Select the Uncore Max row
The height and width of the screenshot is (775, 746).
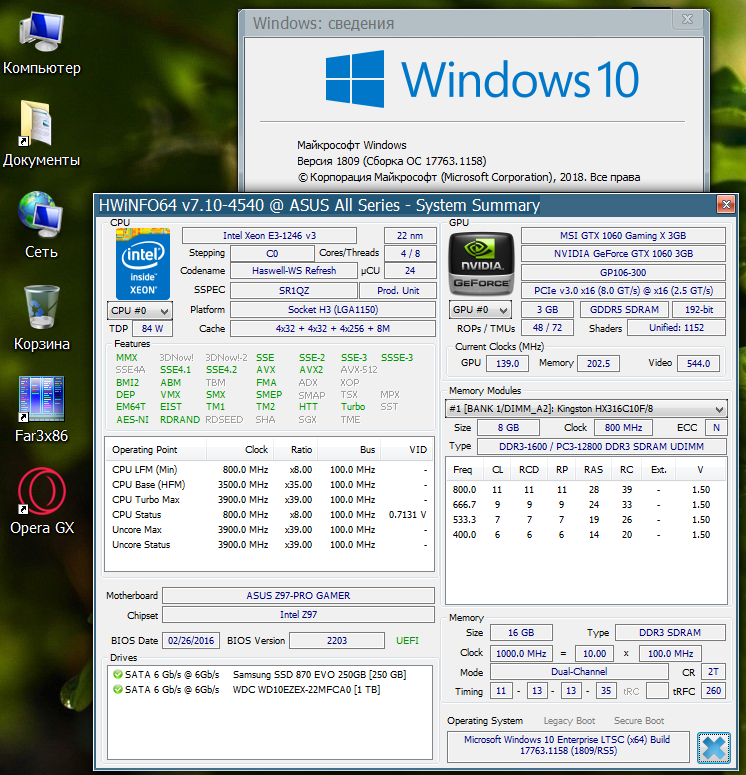269,529
